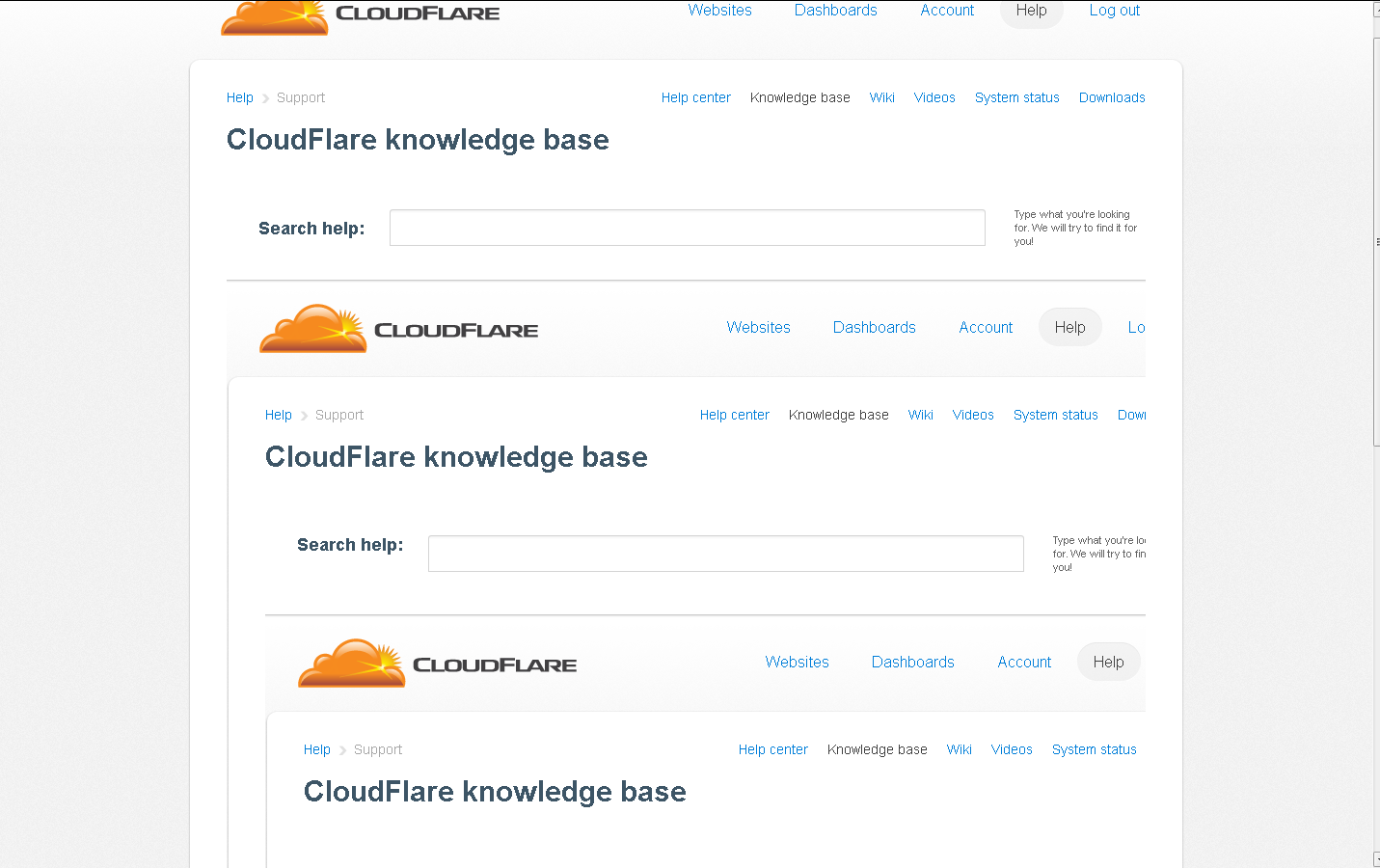Open Help center tab in the middle frame
Viewport: 1380px width, 868px height.
(735, 415)
